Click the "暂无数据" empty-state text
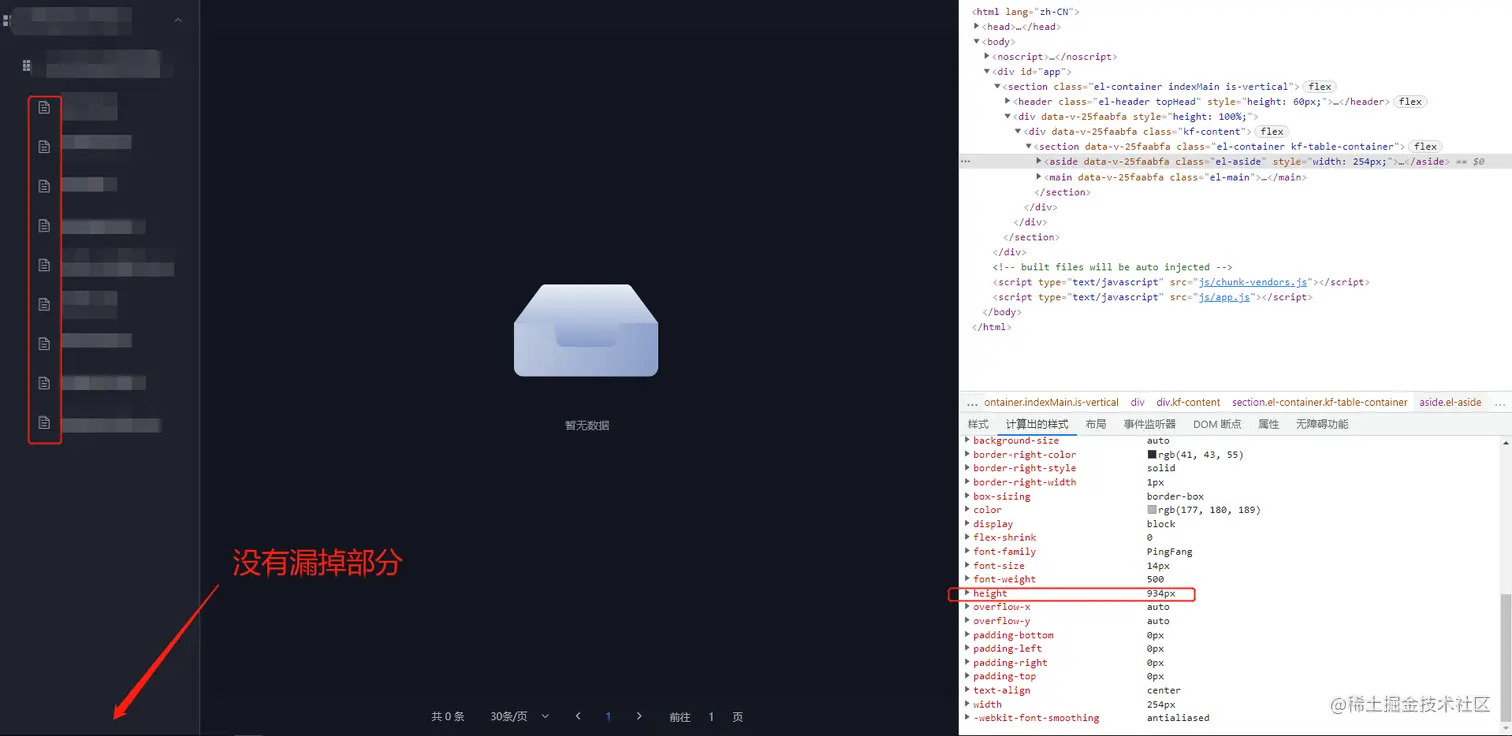The height and width of the screenshot is (736, 1512). 587,425
